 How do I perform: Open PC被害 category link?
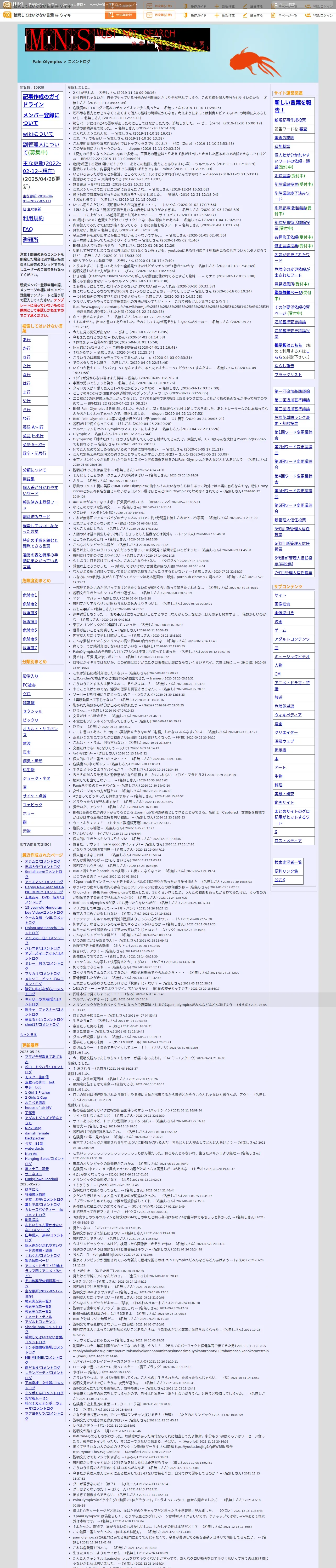[29, 685]
